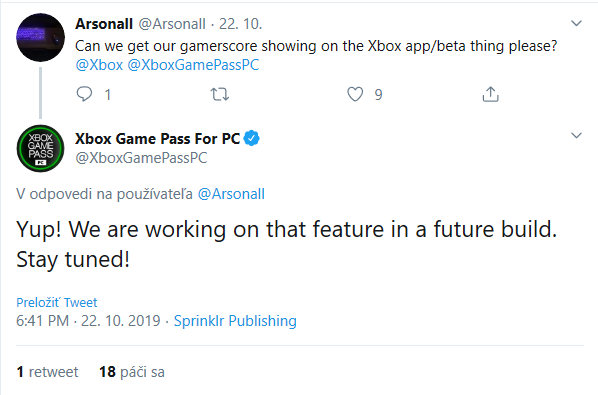Retweet Arsonall's tweet using the retweet icon
The height and width of the screenshot is (395, 598).
[220, 94]
